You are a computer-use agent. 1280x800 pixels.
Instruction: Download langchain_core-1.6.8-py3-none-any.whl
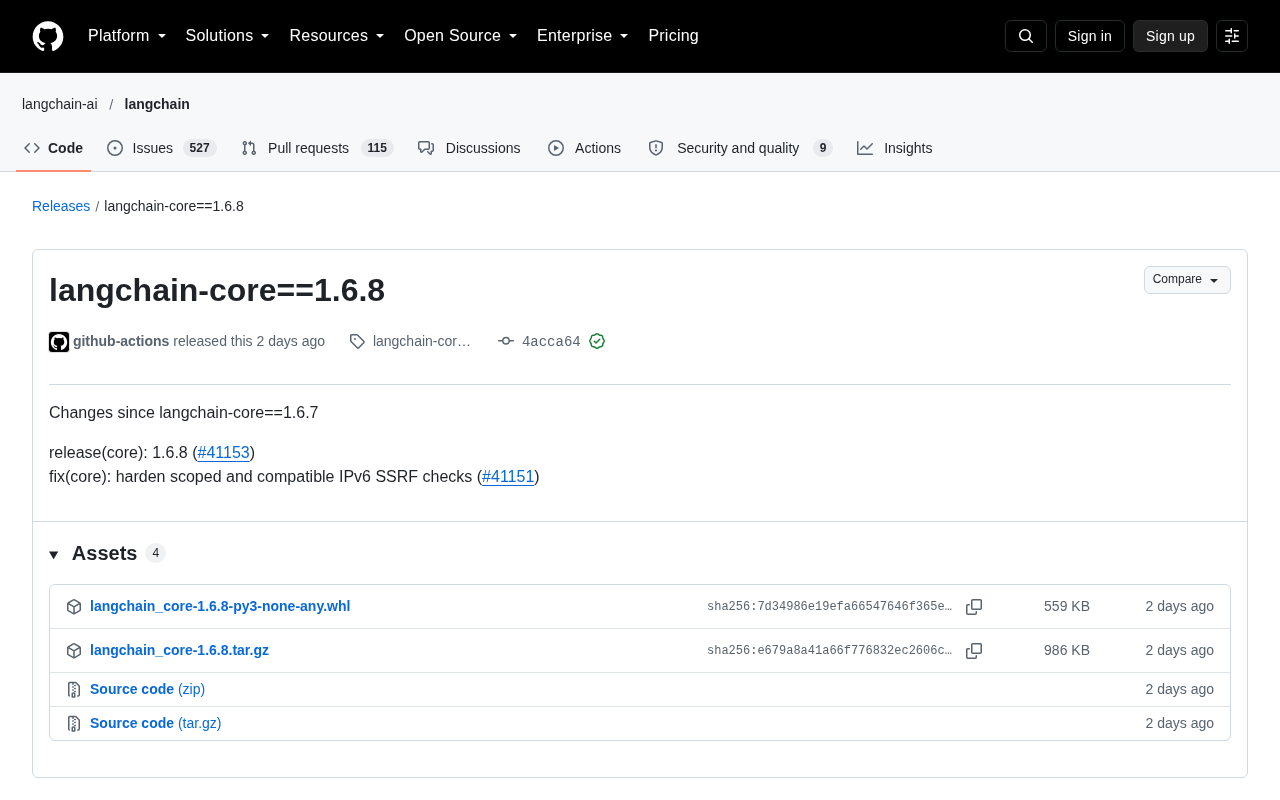pyautogui.click(x=220, y=606)
